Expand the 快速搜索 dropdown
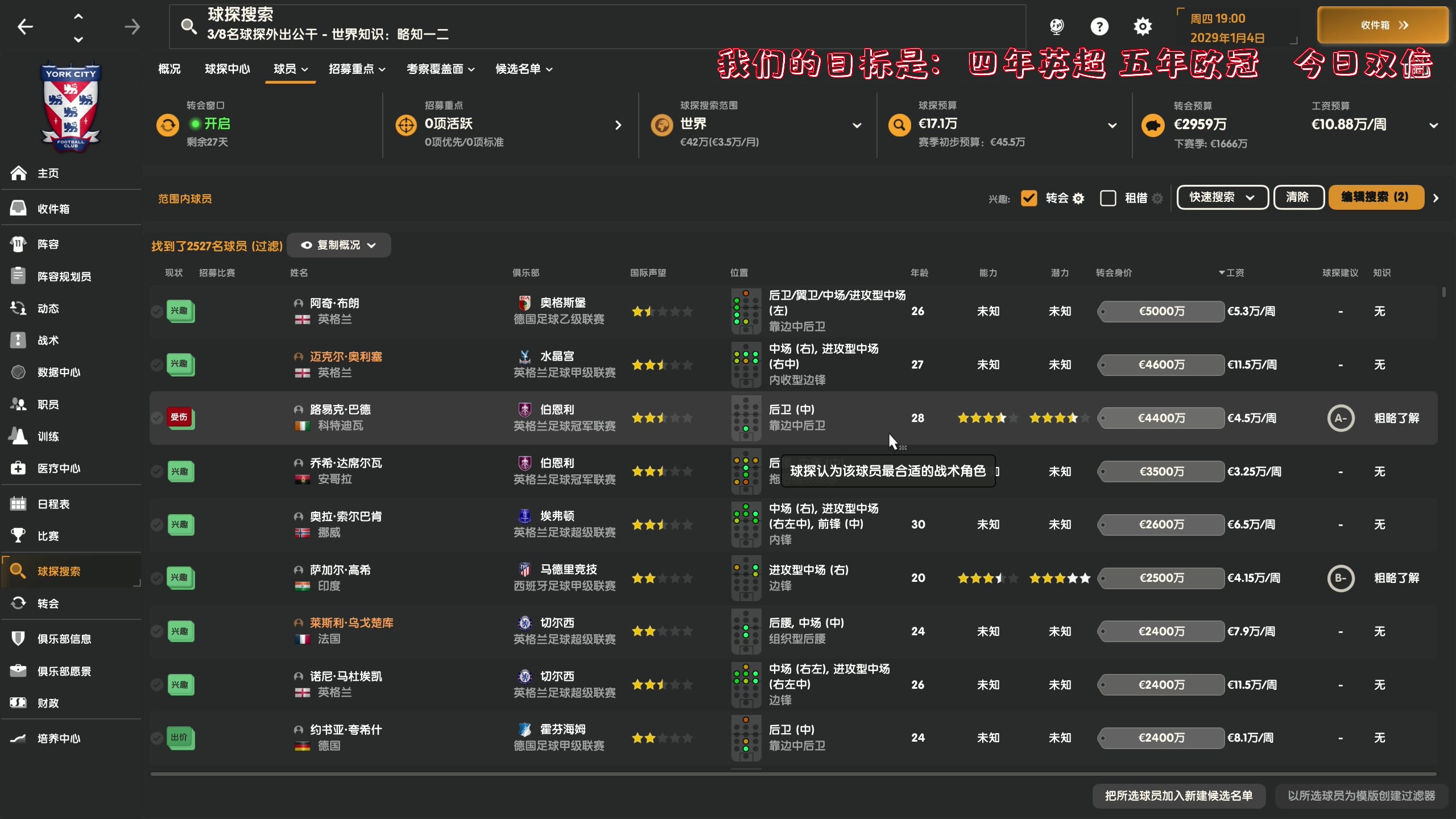The width and height of the screenshot is (1456, 819). pos(1222,197)
